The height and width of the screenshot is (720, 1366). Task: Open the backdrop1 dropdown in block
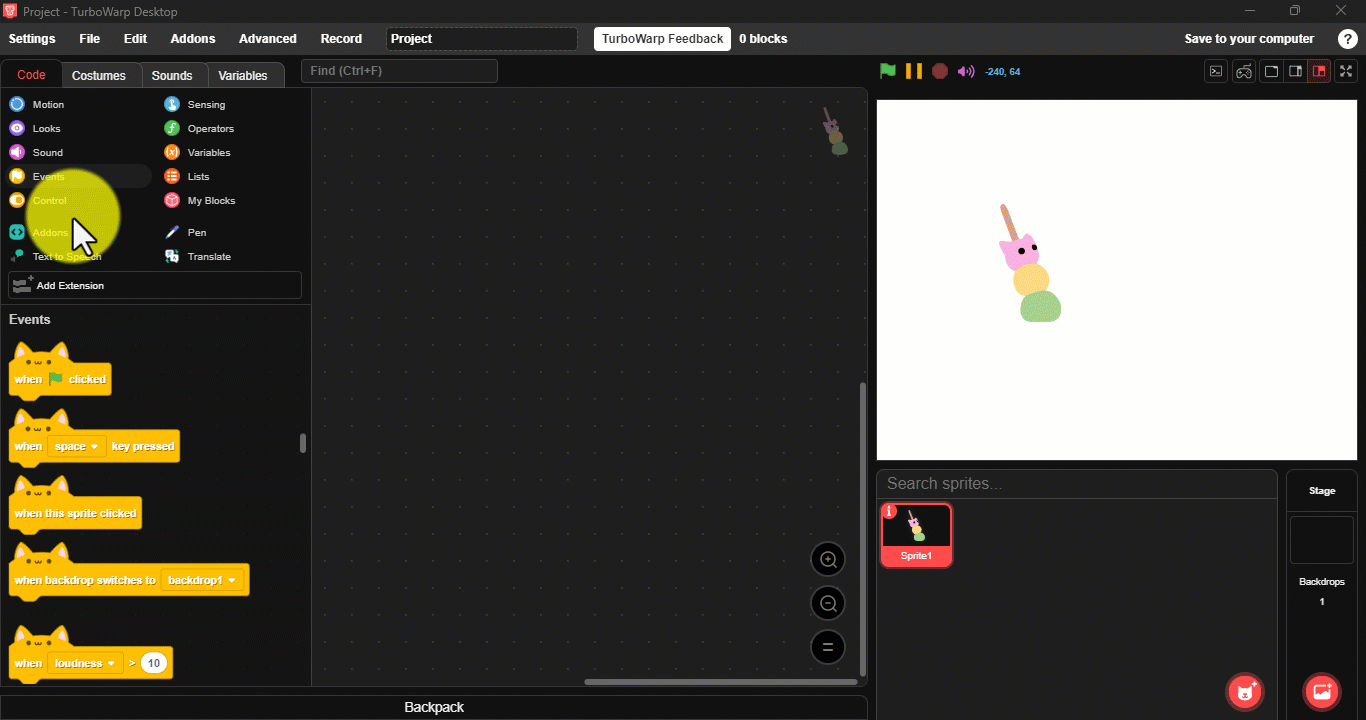tap(202, 580)
